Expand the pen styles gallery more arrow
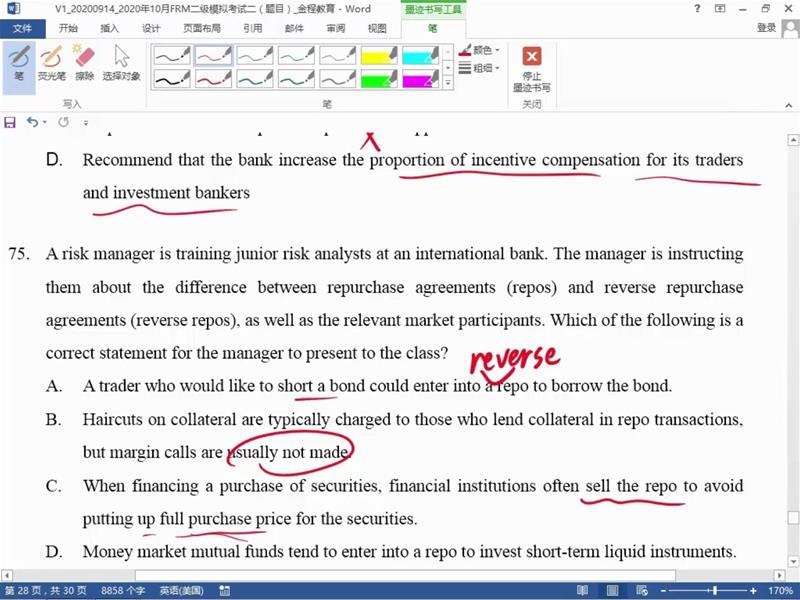This screenshot has height=600, width=800. (447, 84)
